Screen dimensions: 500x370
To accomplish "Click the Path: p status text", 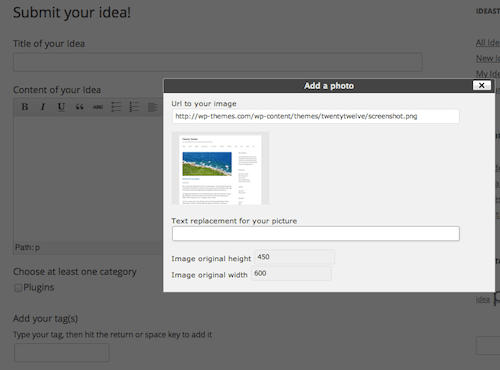I will click(27, 247).
